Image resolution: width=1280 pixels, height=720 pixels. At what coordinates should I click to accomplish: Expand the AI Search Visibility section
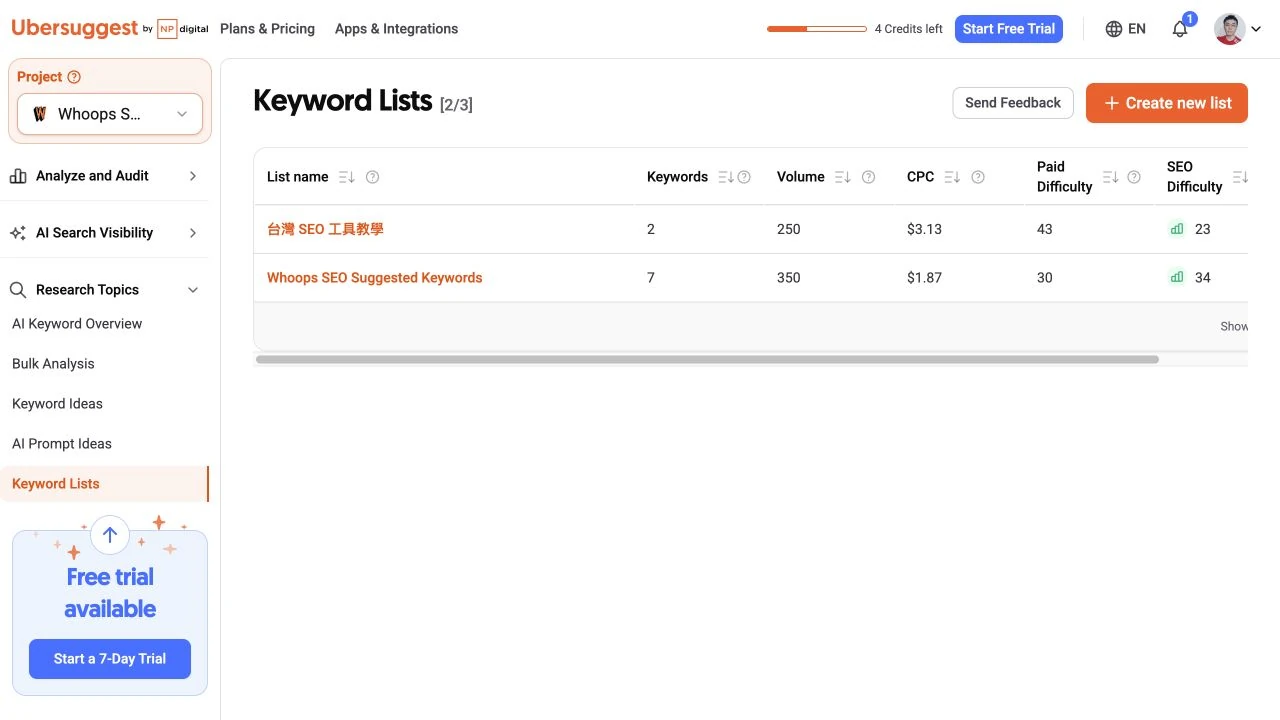click(193, 233)
